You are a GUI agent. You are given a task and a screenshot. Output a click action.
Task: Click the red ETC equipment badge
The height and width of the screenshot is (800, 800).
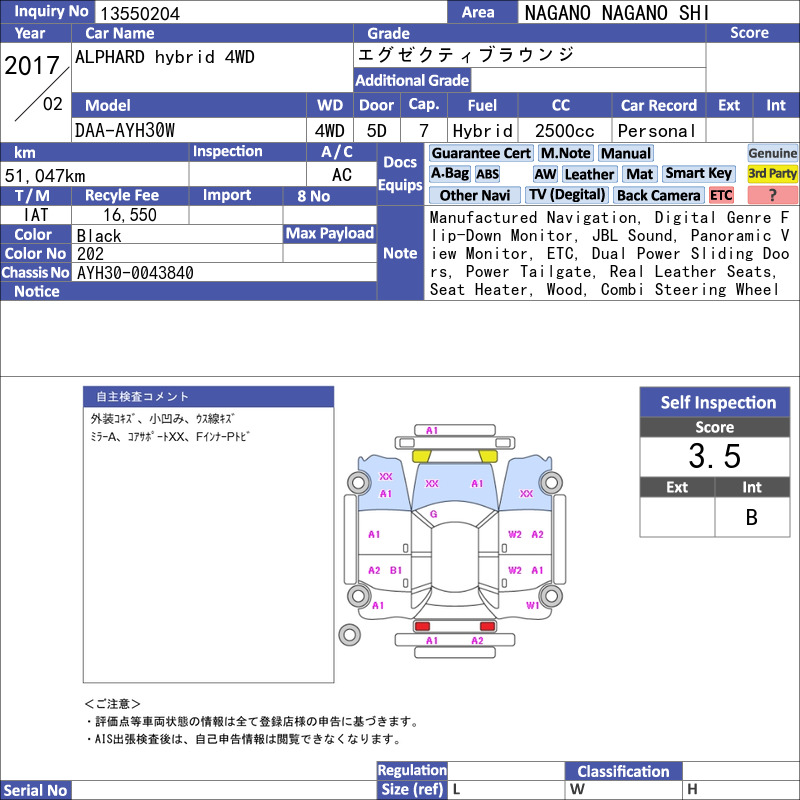[721, 195]
